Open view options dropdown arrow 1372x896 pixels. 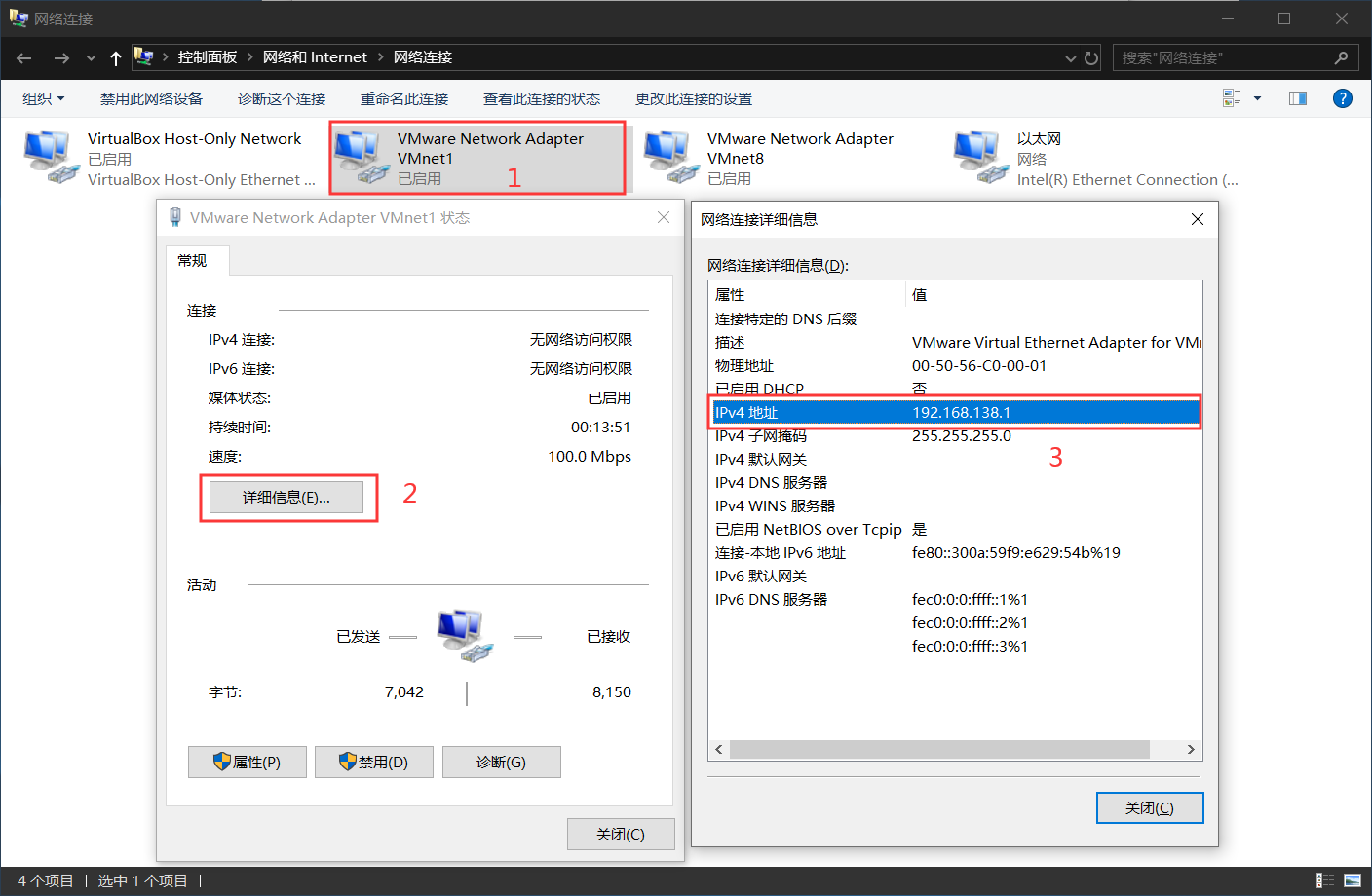1257,98
